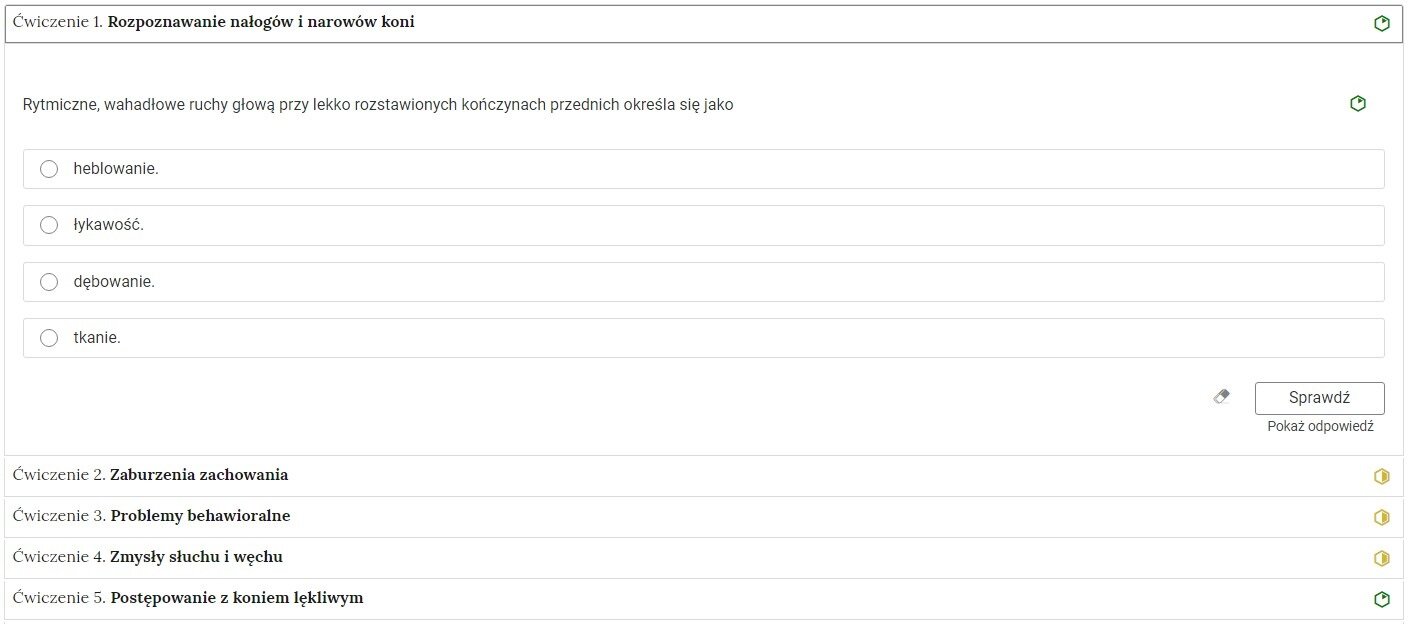The image size is (1409, 624).
Task: Collapse Ćwiczenie 1 Rozpoznawanie nałogów section
Action: [x=260, y=23]
